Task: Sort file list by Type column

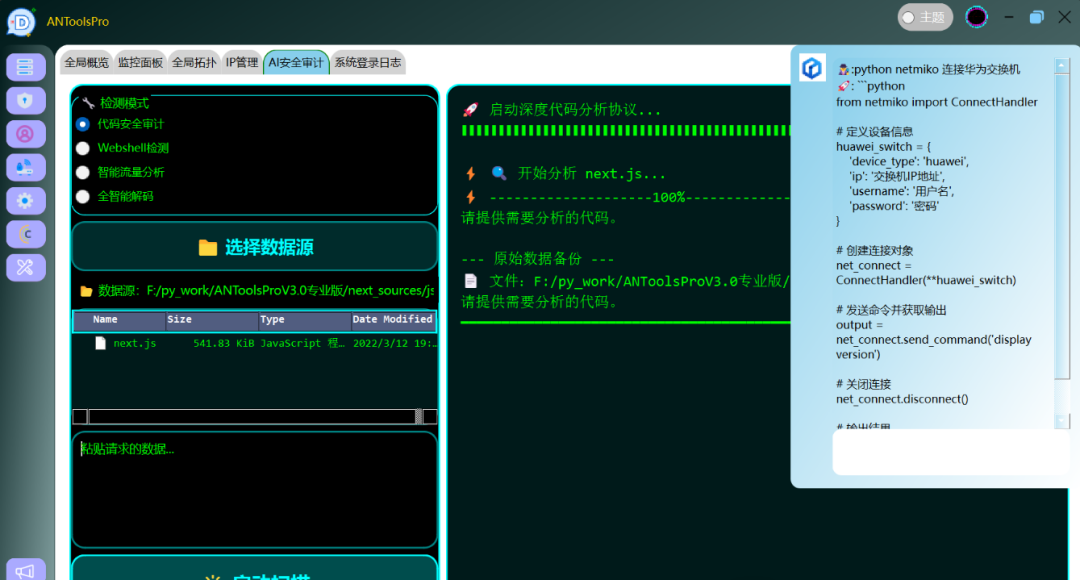Action: 304,320
